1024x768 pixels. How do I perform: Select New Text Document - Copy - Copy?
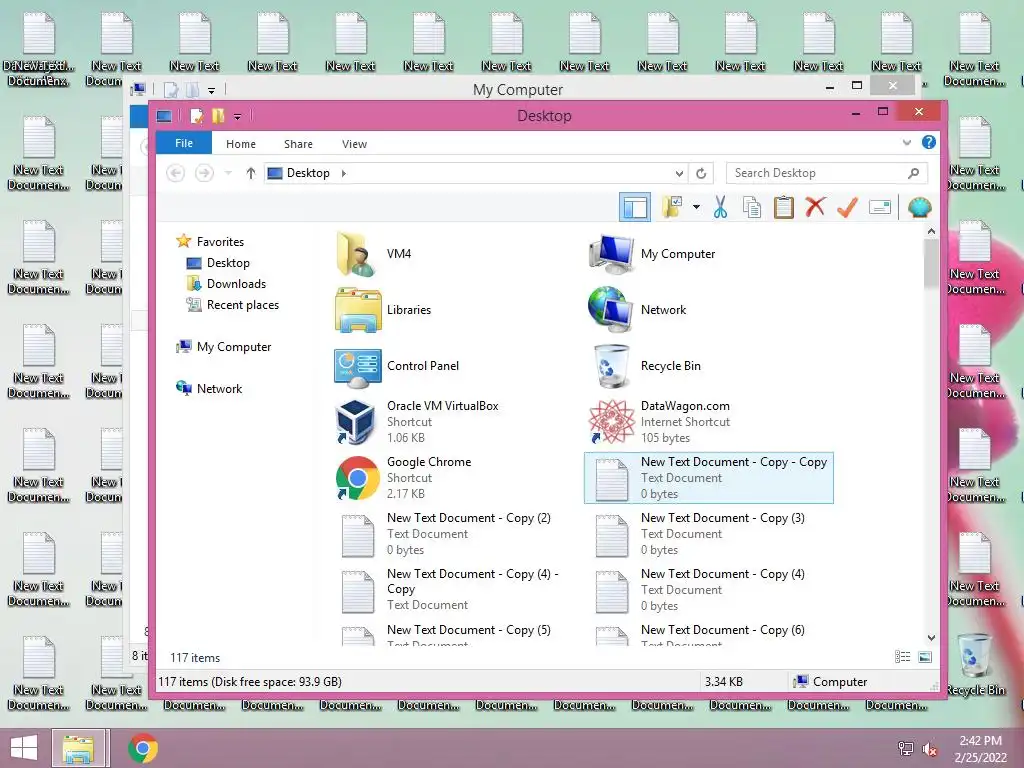click(709, 478)
